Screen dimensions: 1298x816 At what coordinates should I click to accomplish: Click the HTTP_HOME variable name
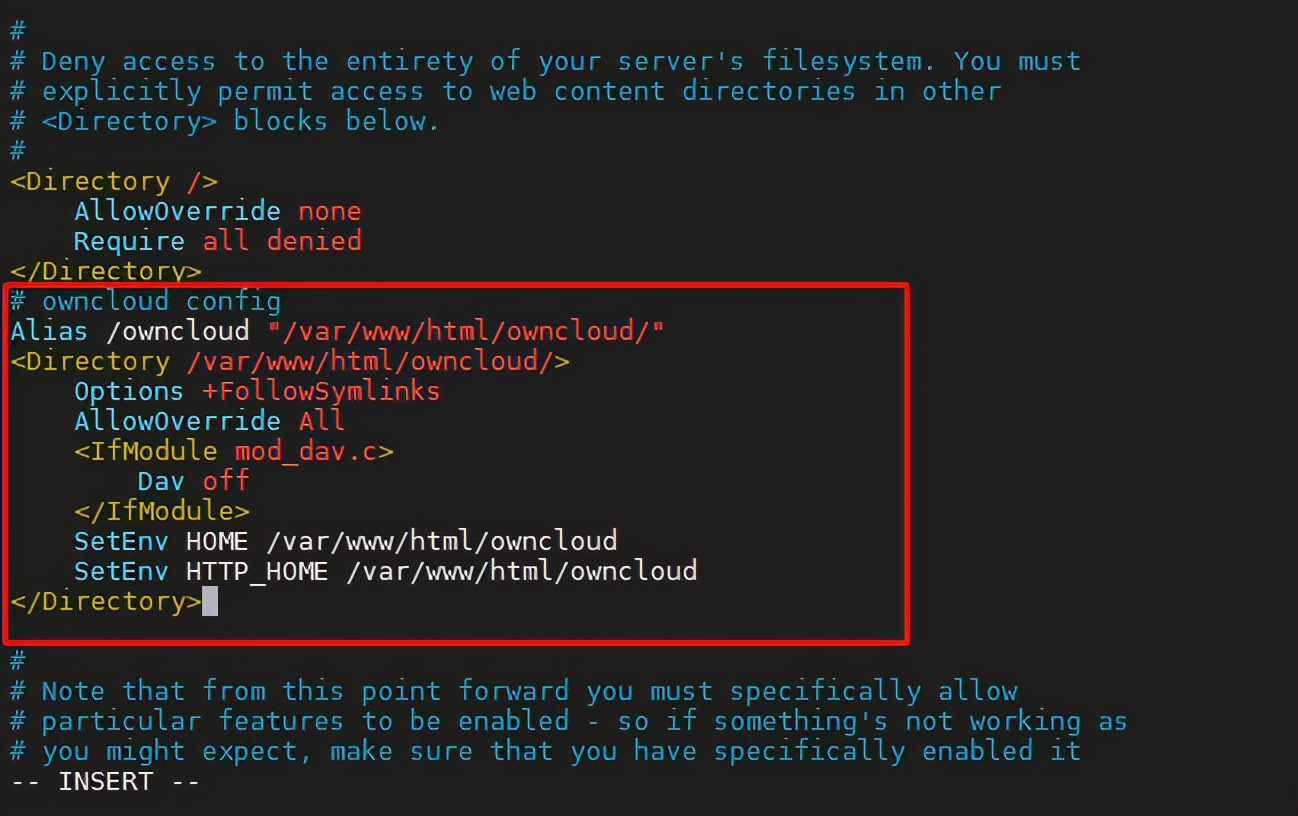(x=257, y=571)
